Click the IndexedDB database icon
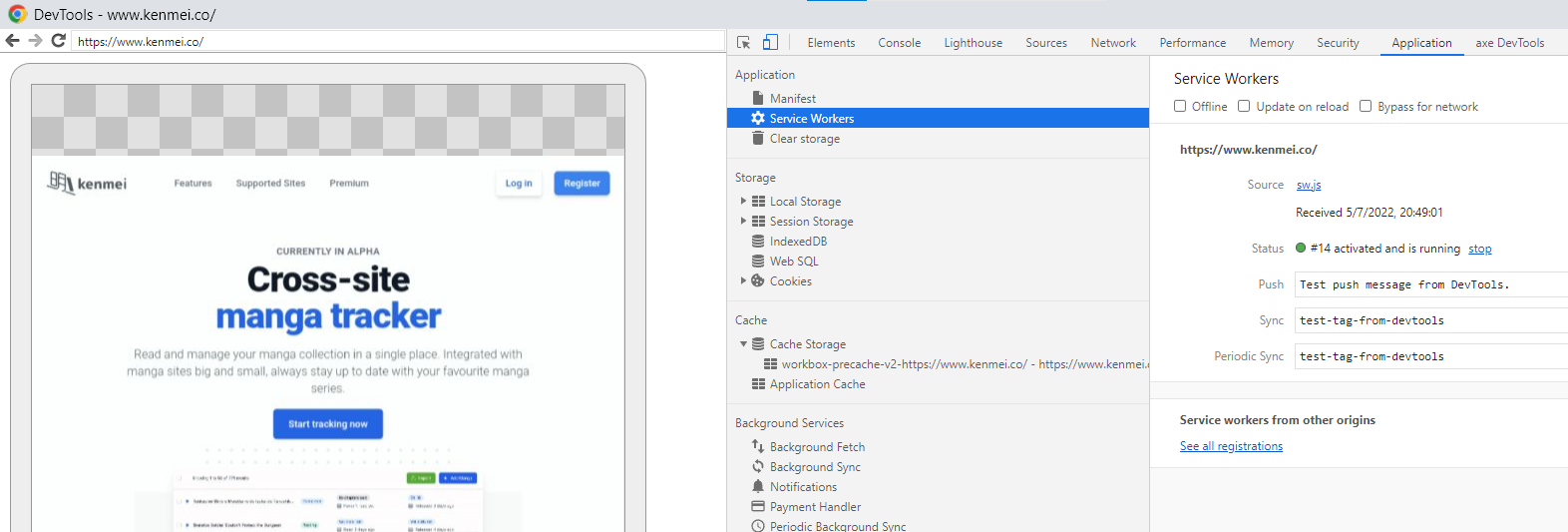The image size is (1568, 532). tap(758, 241)
